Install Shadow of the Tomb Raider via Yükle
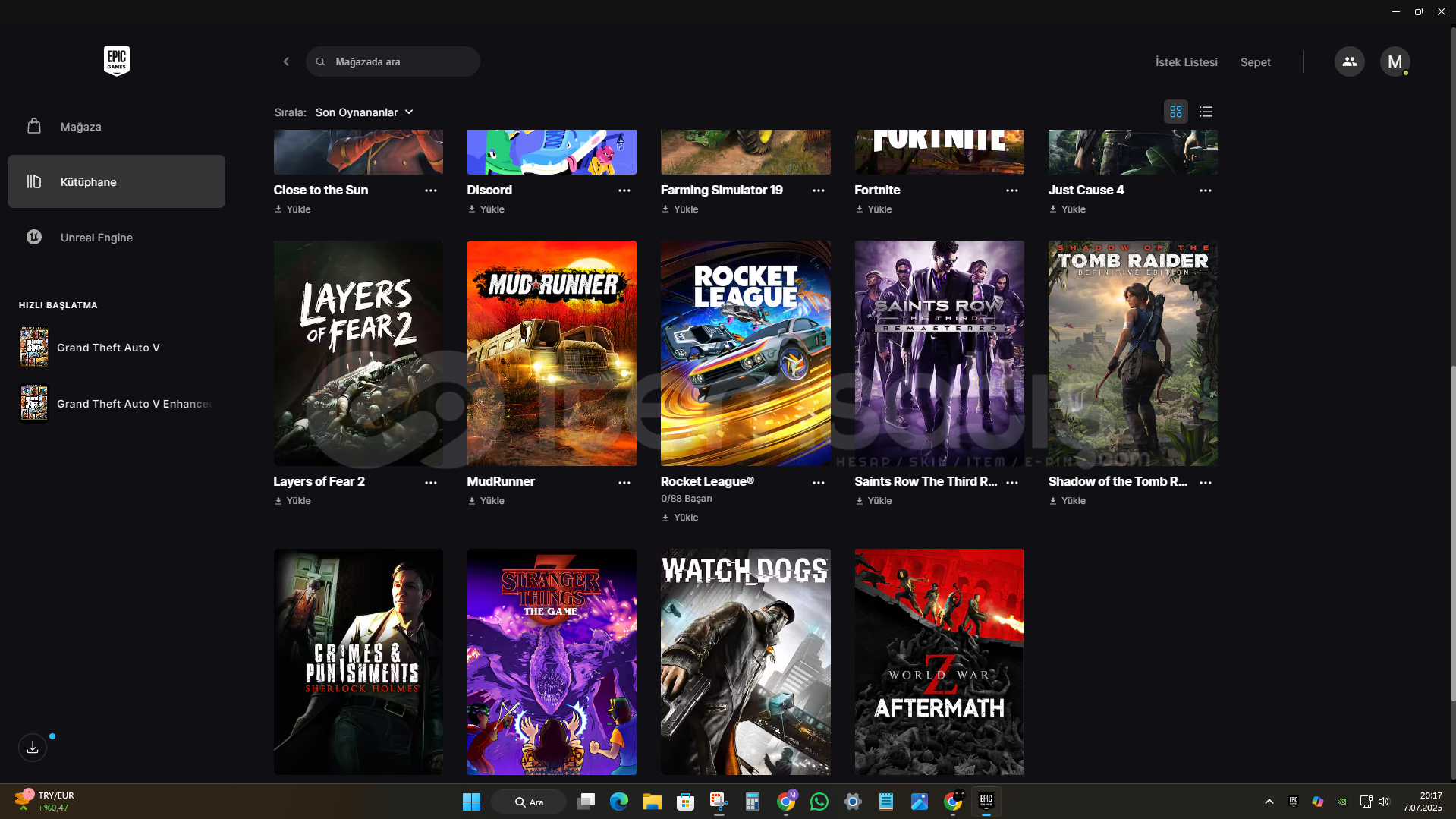1456x819 pixels. [x=1067, y=501]
